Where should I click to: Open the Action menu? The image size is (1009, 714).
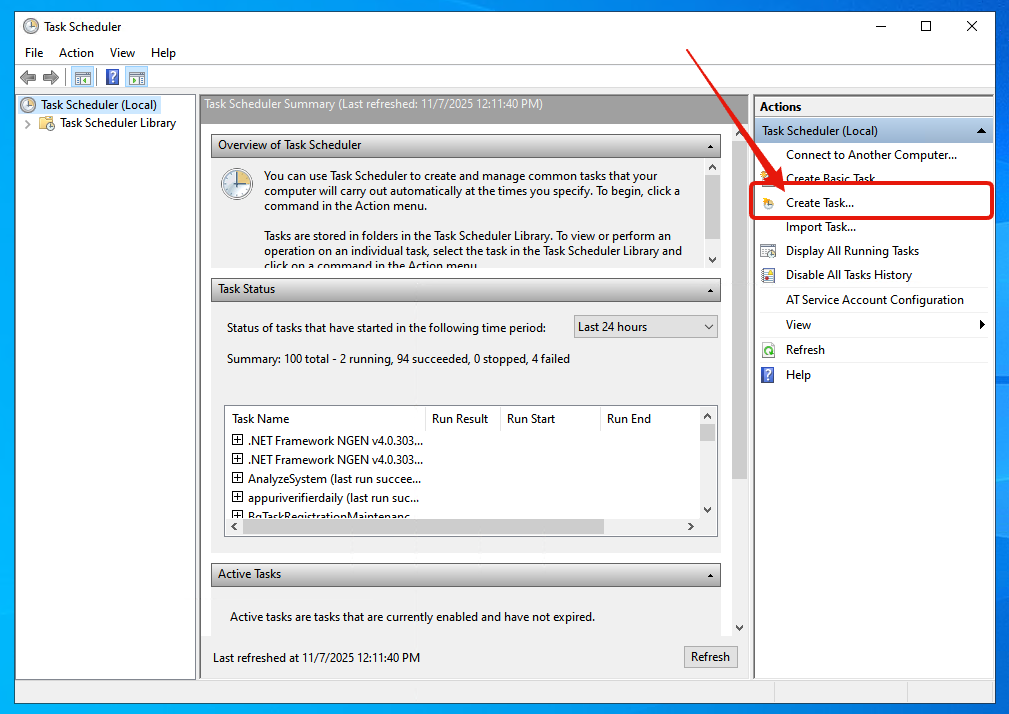click(x=76, y=53)
